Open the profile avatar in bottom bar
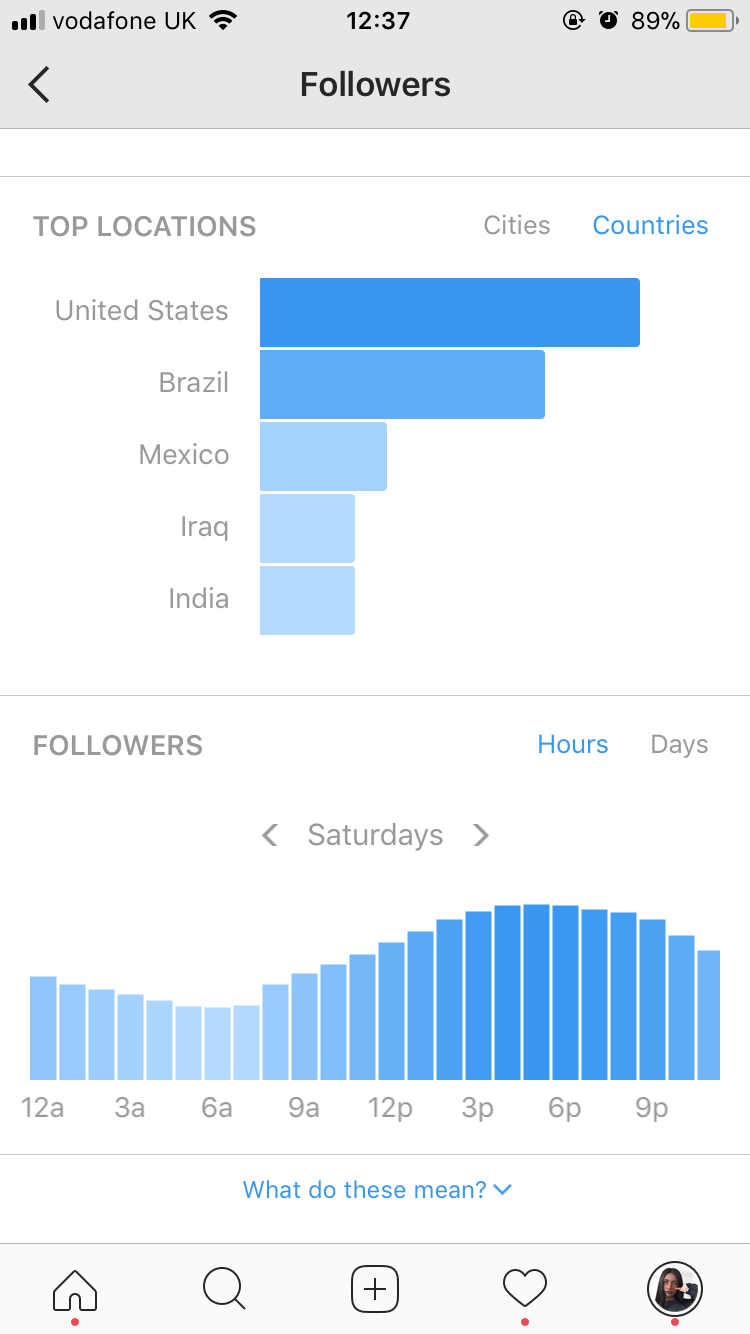The height and width of the screenshot is (1334, 750). (x=675, y=1288)
